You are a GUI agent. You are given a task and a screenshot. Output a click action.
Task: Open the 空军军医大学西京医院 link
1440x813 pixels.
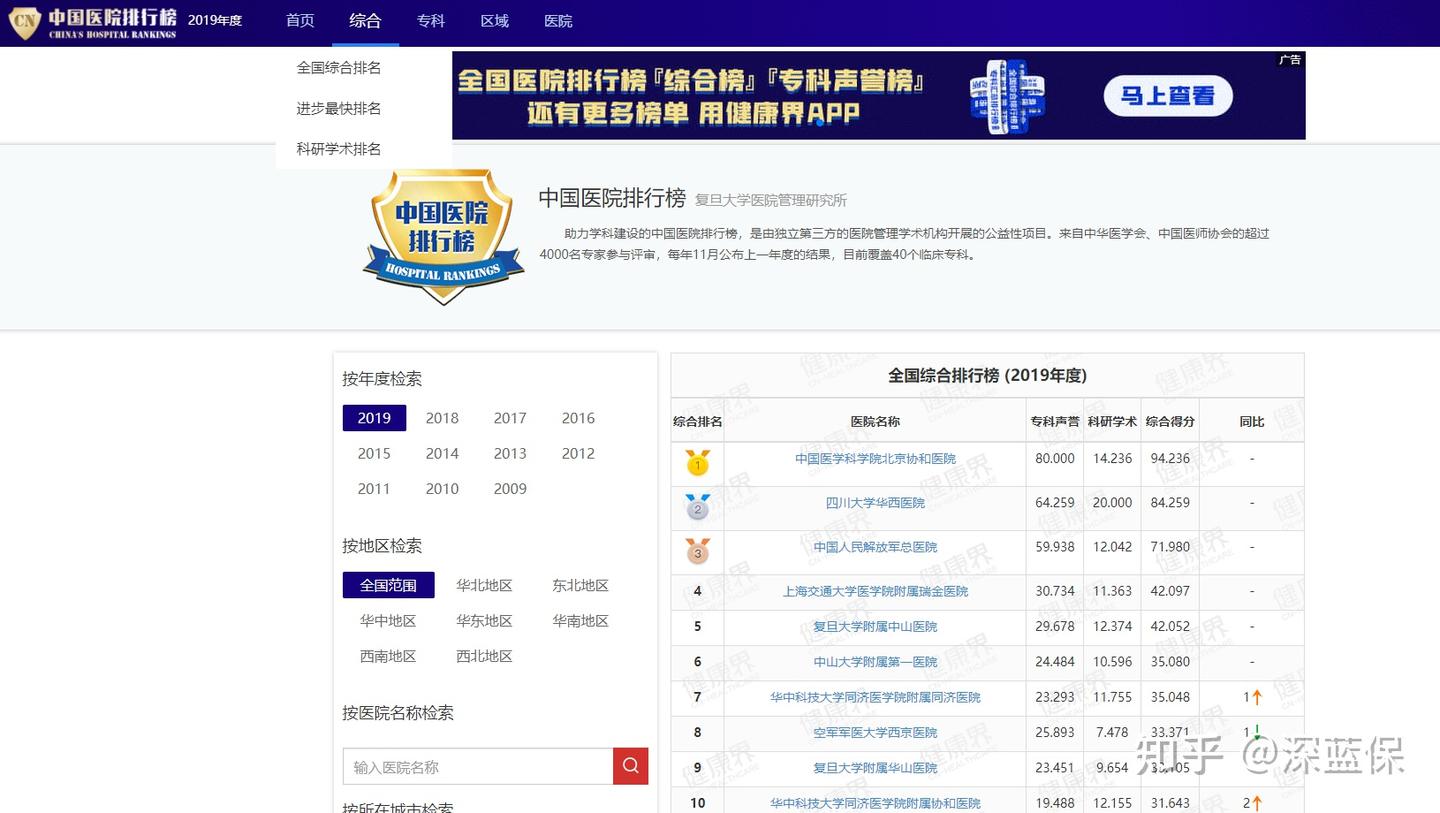(x=875, y=733)
